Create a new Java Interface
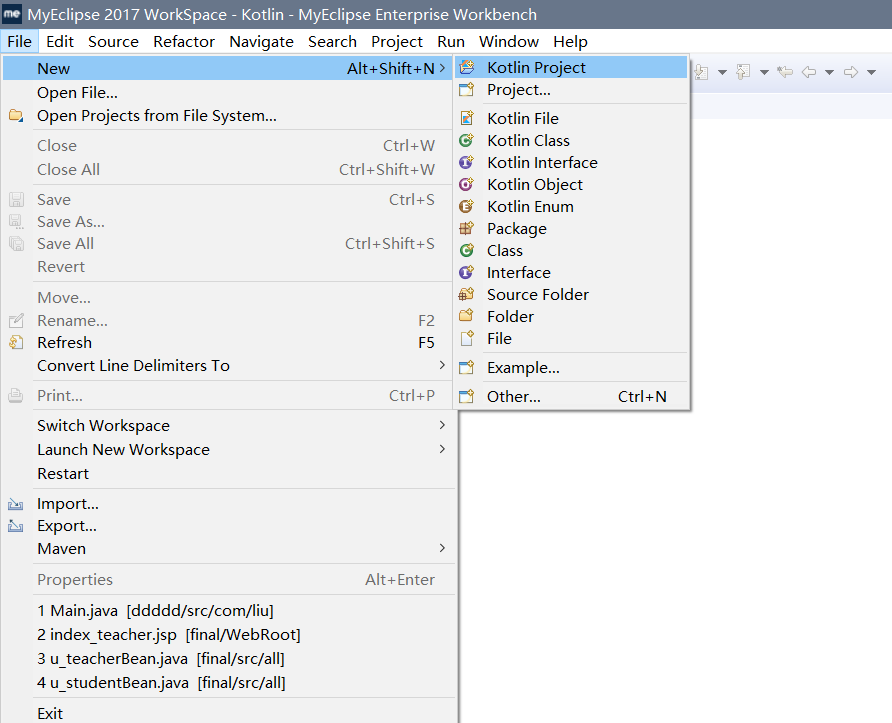Image resolution: width=892 pixels, height=723 pixels. point(571,272)
